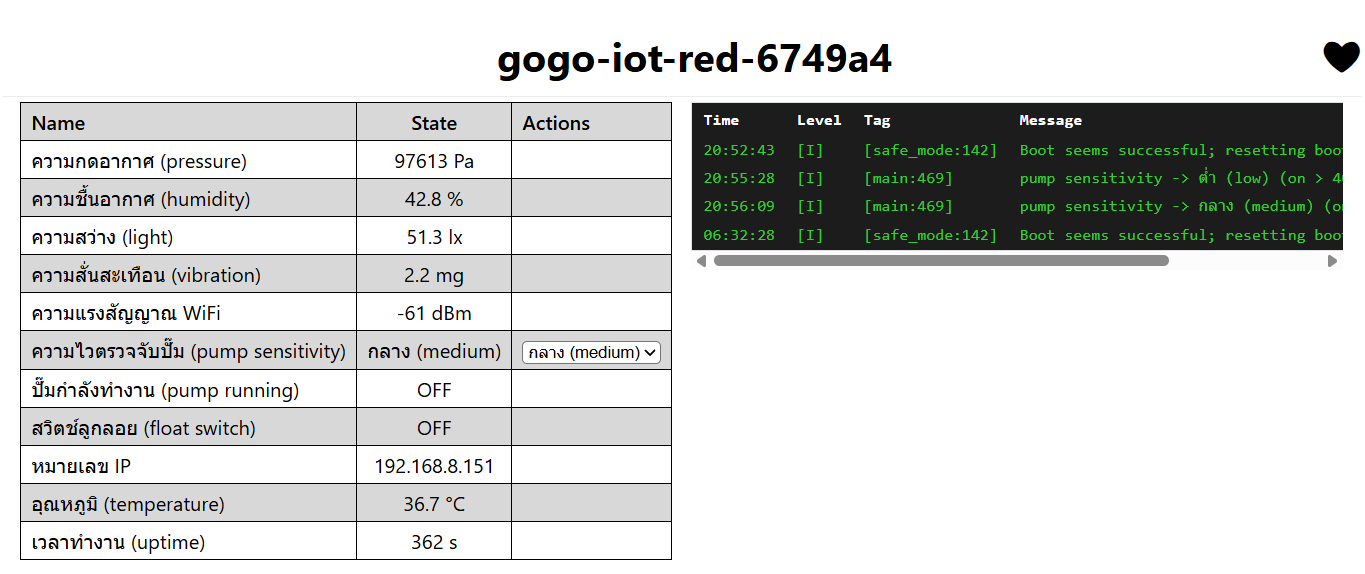Click the safe_mode tag in 20:52:43 entry
Screen dimensions: 1365x574
tap(931, 150)
